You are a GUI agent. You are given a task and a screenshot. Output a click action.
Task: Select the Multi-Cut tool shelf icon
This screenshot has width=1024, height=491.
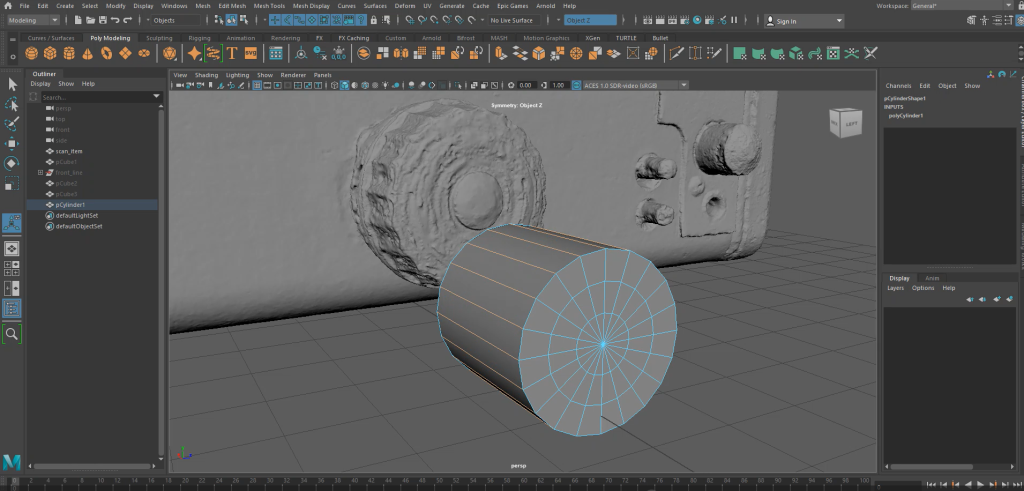677,53
